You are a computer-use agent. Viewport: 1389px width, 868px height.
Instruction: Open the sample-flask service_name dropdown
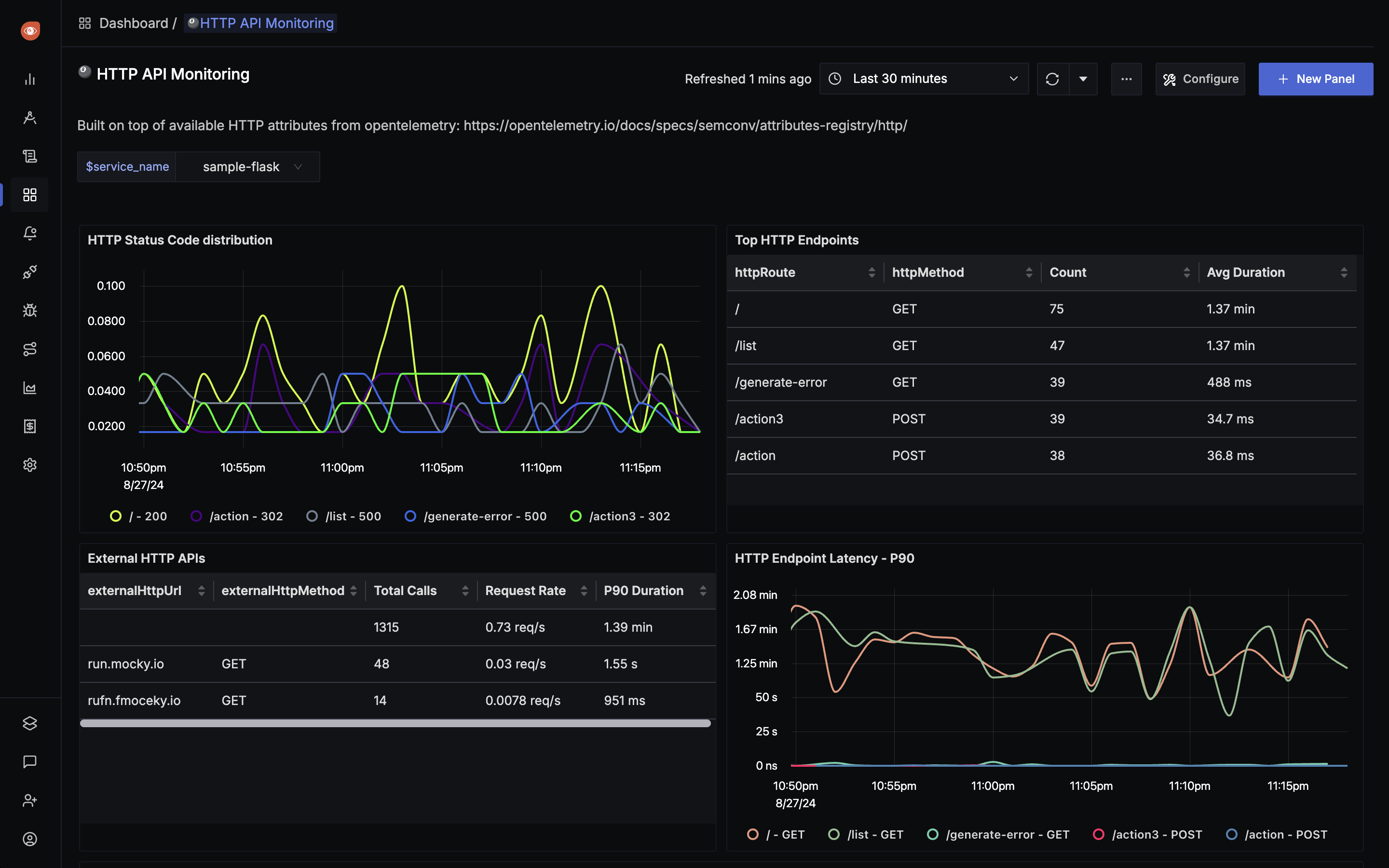point(248,166)
